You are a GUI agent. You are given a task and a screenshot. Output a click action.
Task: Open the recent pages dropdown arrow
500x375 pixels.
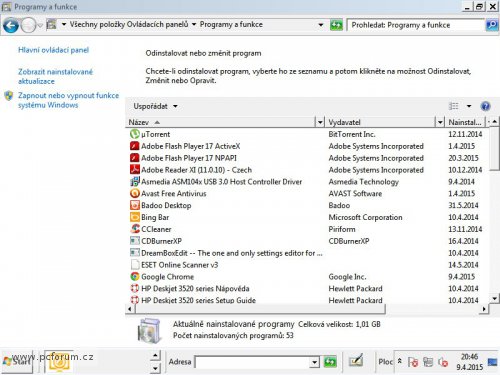click(40, 25)
